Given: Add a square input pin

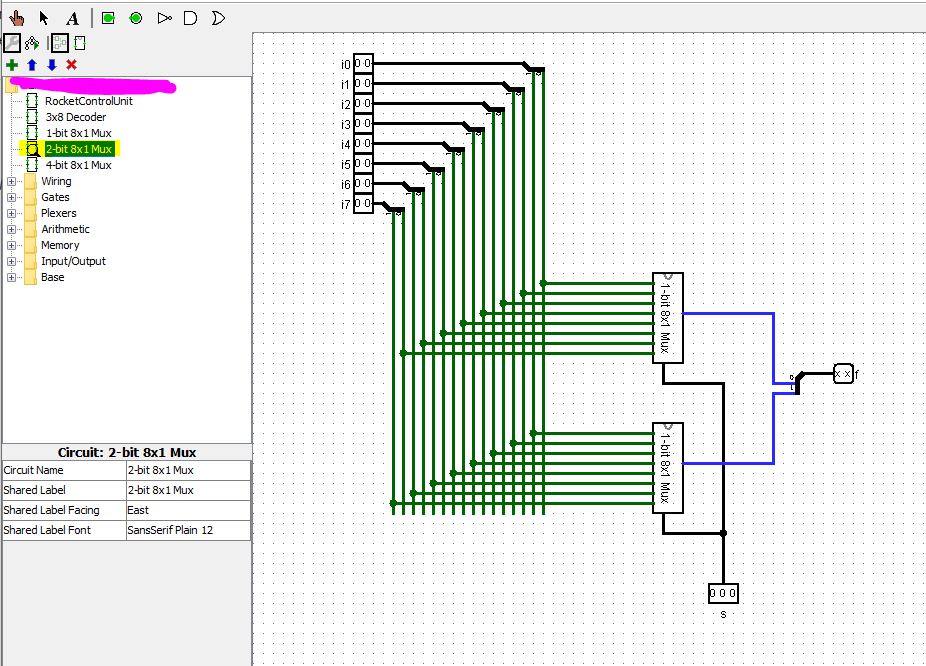Looking at the screenshot, I should (x=108, y=18).
